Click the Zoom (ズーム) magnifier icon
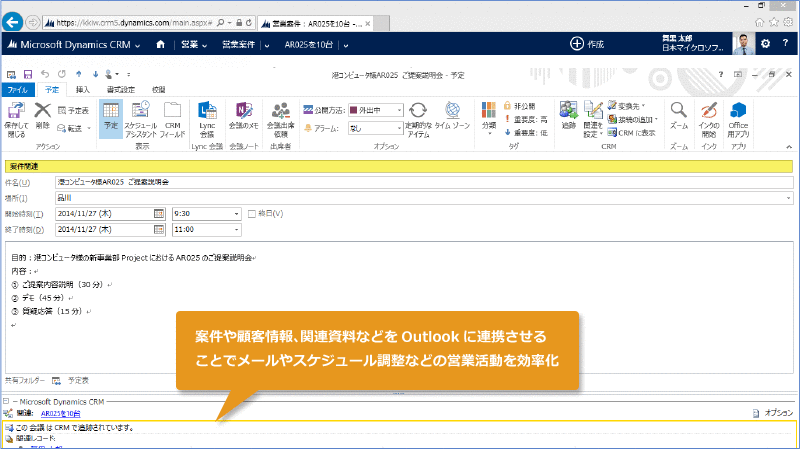 (x=678, y=116)
